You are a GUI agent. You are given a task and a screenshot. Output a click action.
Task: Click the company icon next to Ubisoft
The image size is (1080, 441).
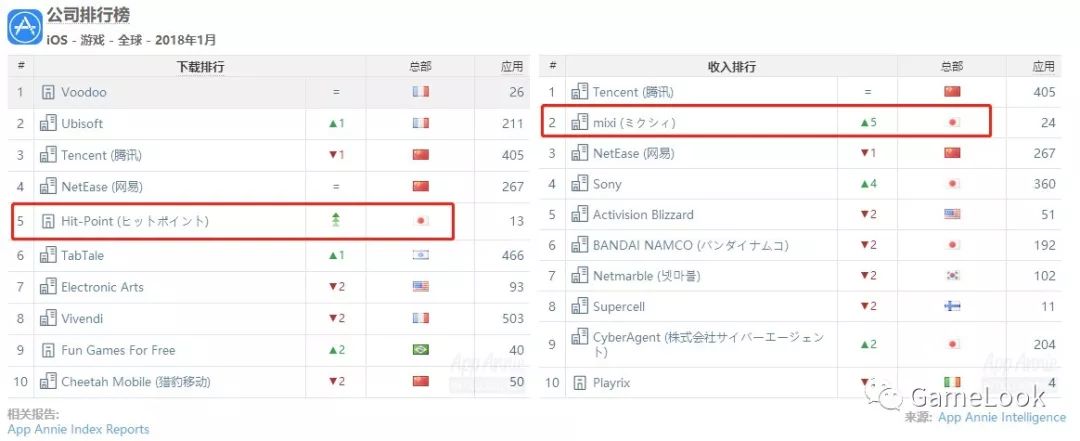(x=48, y=124)
